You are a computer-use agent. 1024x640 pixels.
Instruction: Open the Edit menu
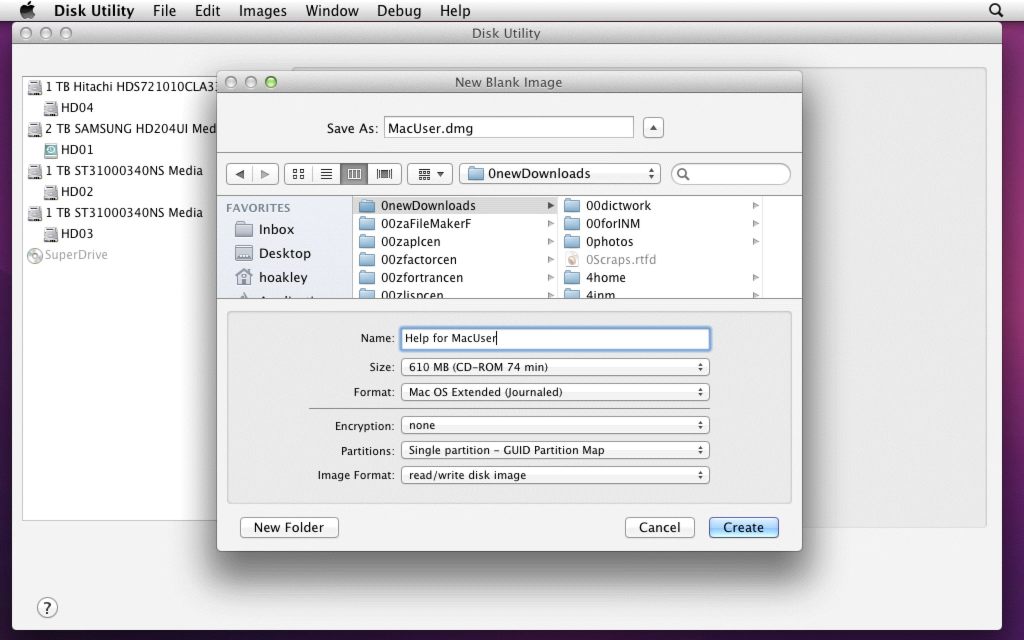(207, 10)
